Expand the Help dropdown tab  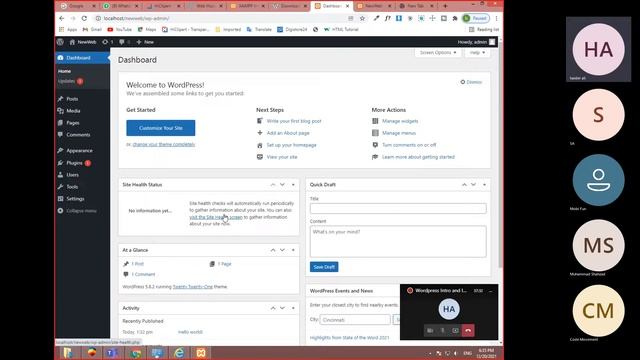477,53
